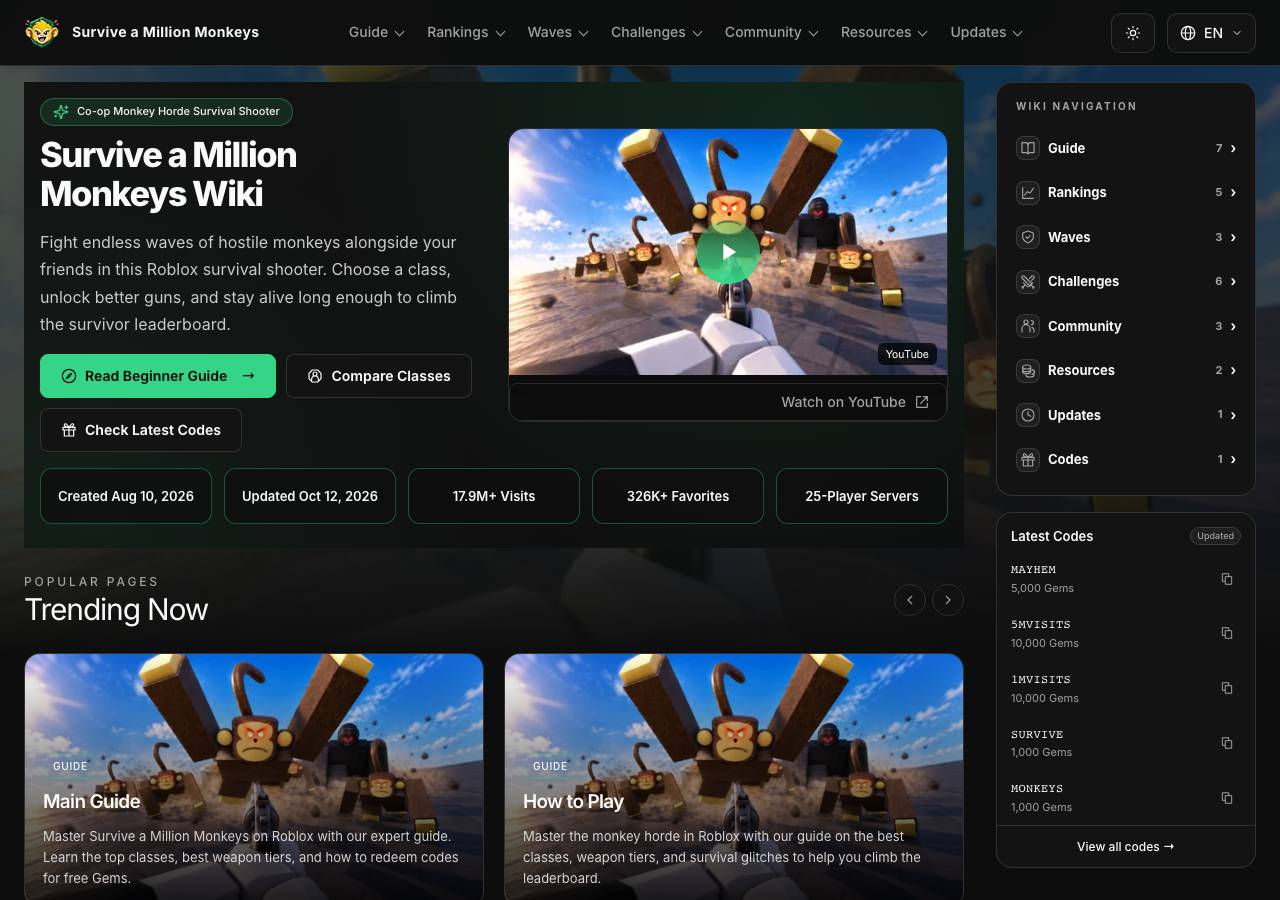The height and width of the screenshot is (900, 1280).
Task: Copy the SURVIVE code
Action: (x=1227, y=743)
